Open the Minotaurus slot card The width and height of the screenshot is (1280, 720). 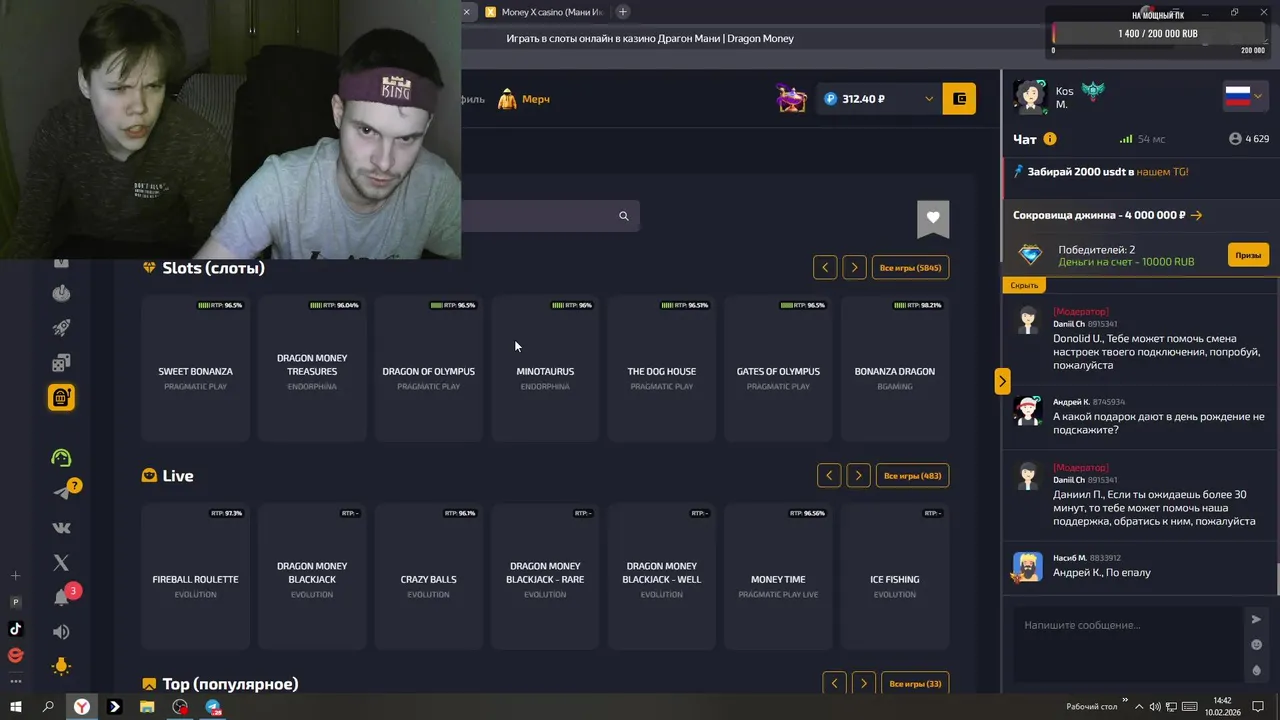tap(545, 369)
